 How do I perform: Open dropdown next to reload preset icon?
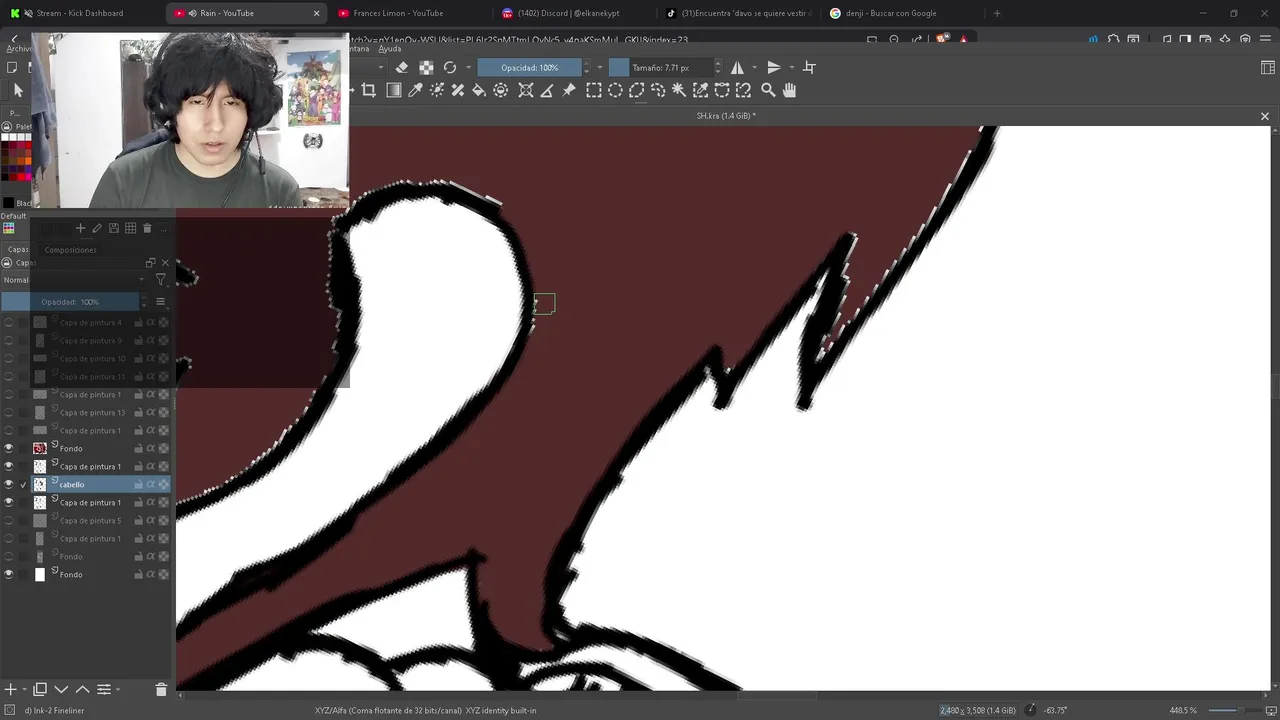pyautogui.click(x=468, y=67)
